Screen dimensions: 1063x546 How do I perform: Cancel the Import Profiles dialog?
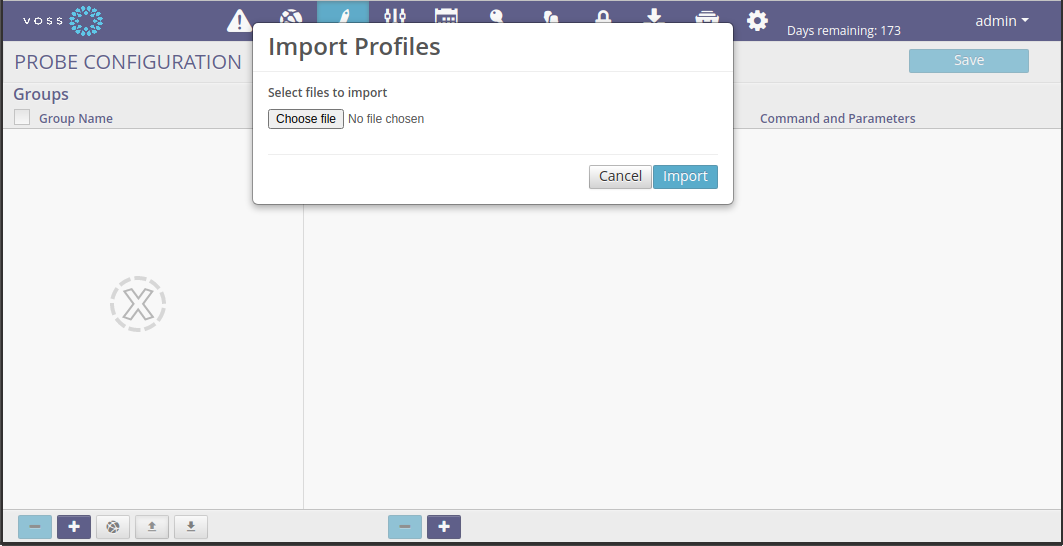620,176
